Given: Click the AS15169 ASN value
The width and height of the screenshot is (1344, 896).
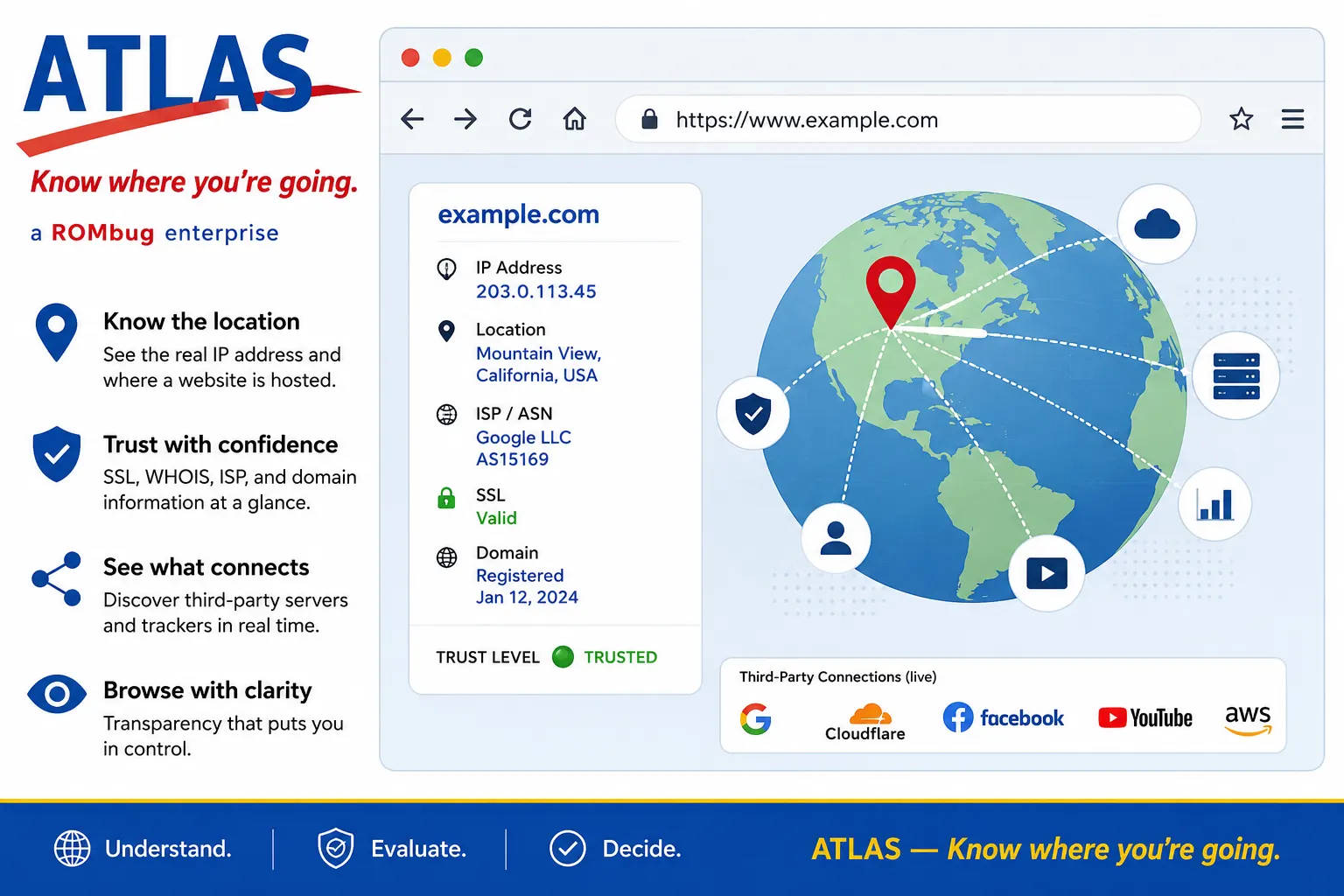Looking at the screenshot, I should click(x=512, y=459).
